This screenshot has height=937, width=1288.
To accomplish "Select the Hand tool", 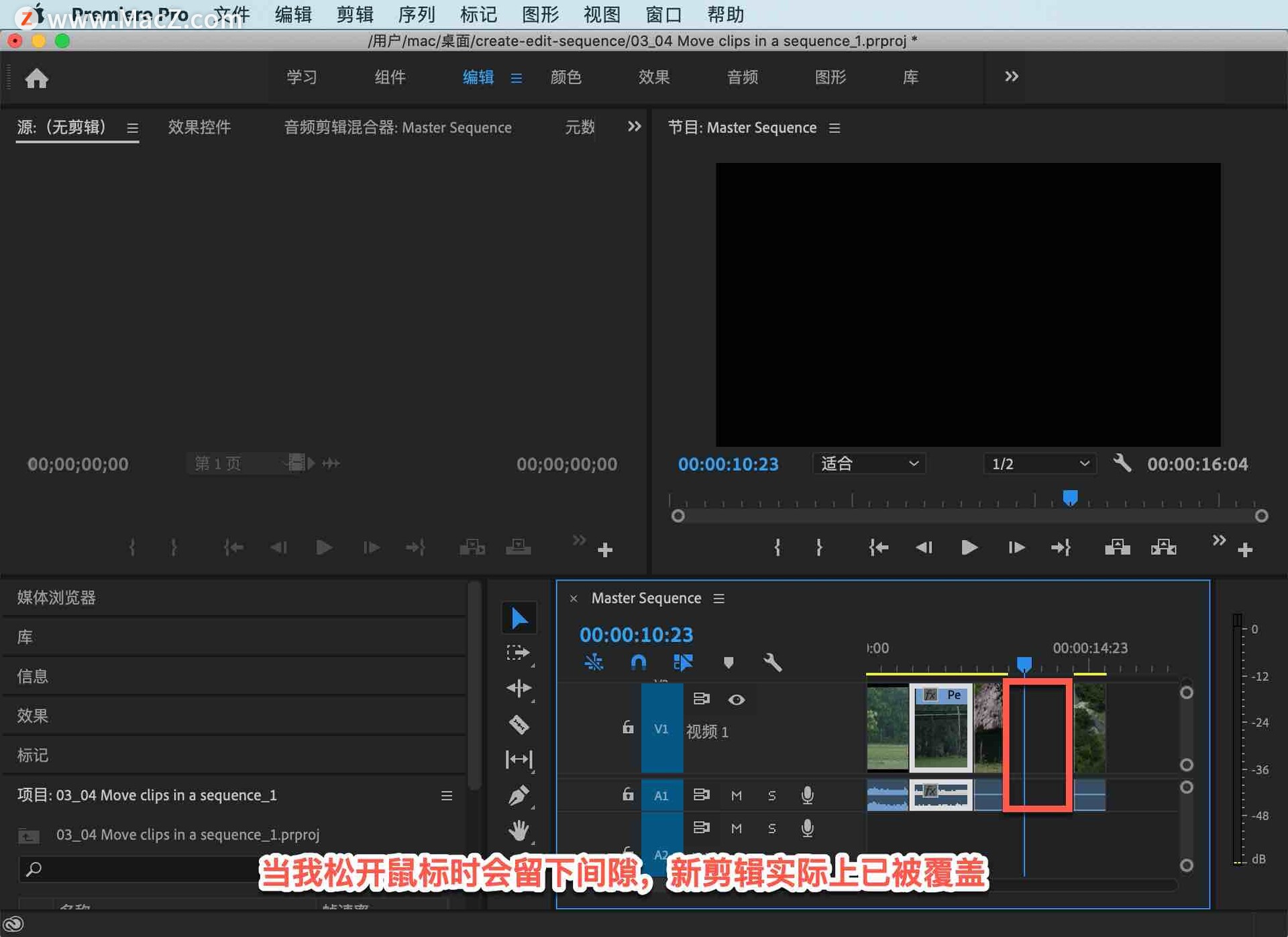I will click(x=519, y=830).
